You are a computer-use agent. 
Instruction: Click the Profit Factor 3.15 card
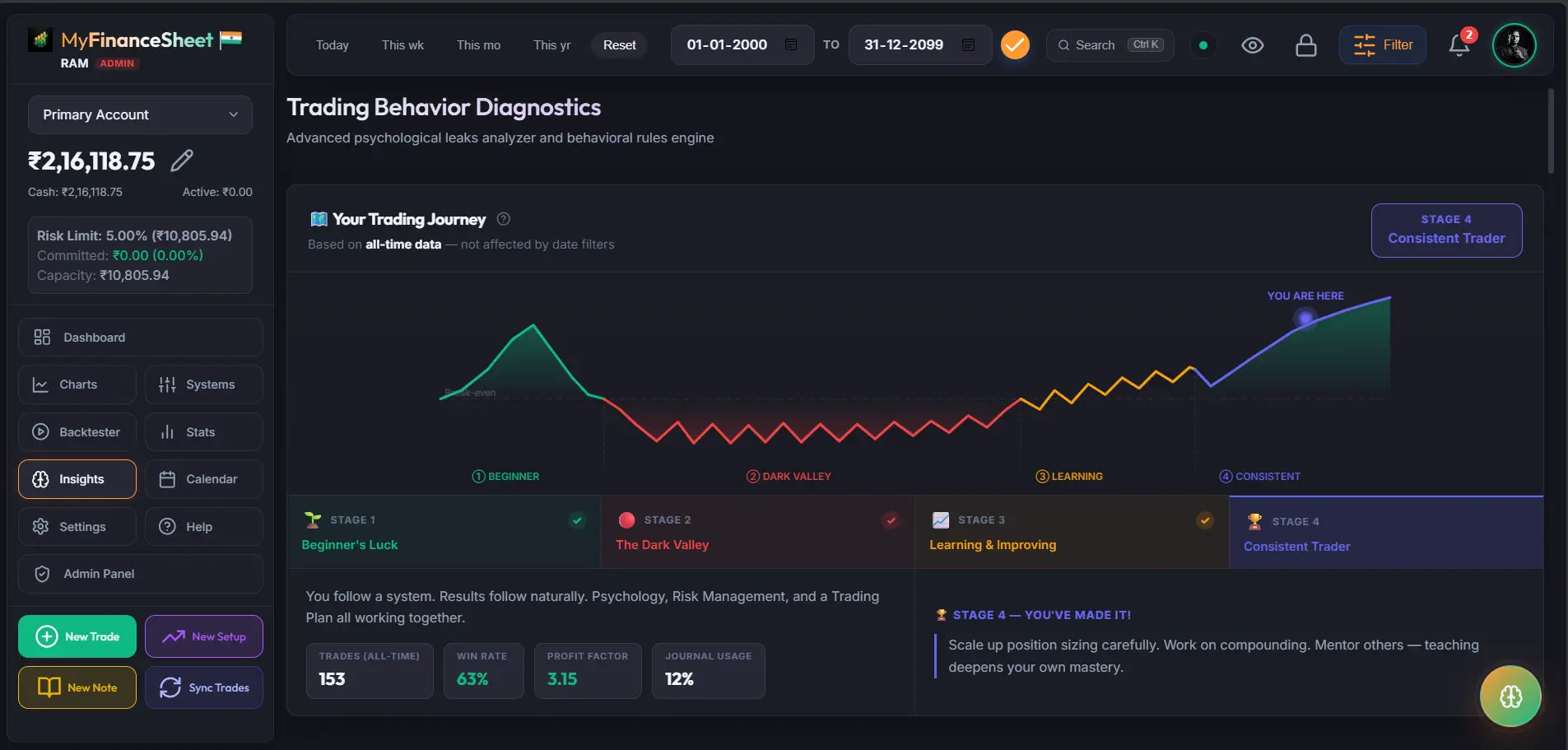(x=588, y=671)
